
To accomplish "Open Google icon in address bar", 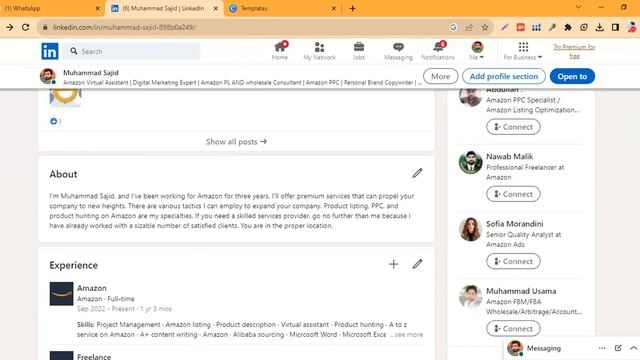I will pyautogui.click(x=453, y=27).
